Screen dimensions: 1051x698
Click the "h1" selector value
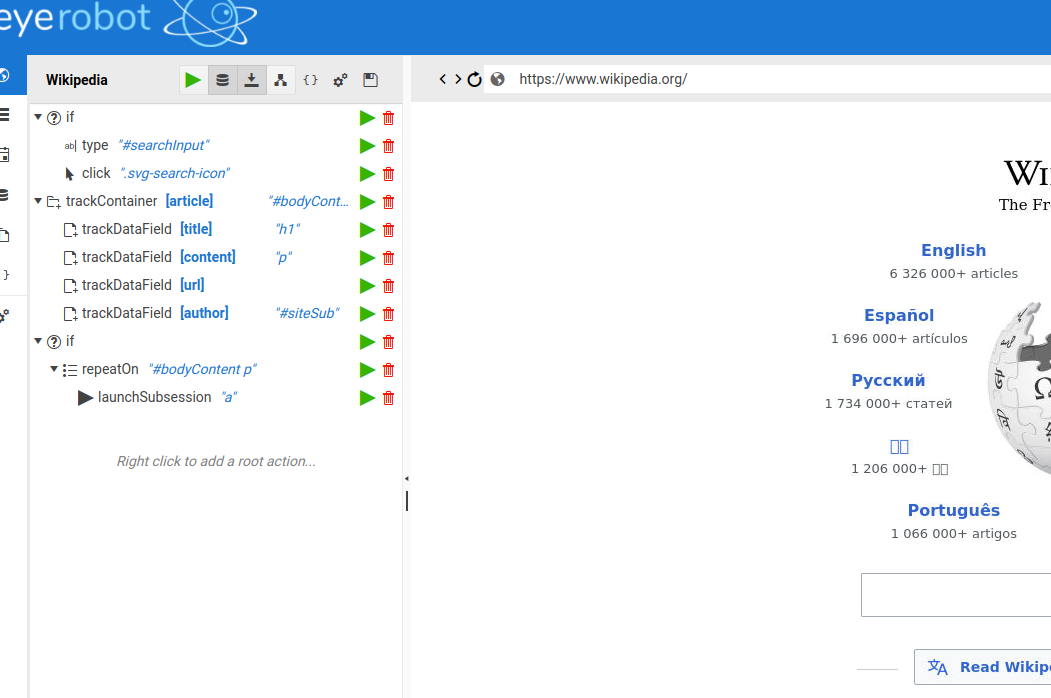(x=288, y=229)
